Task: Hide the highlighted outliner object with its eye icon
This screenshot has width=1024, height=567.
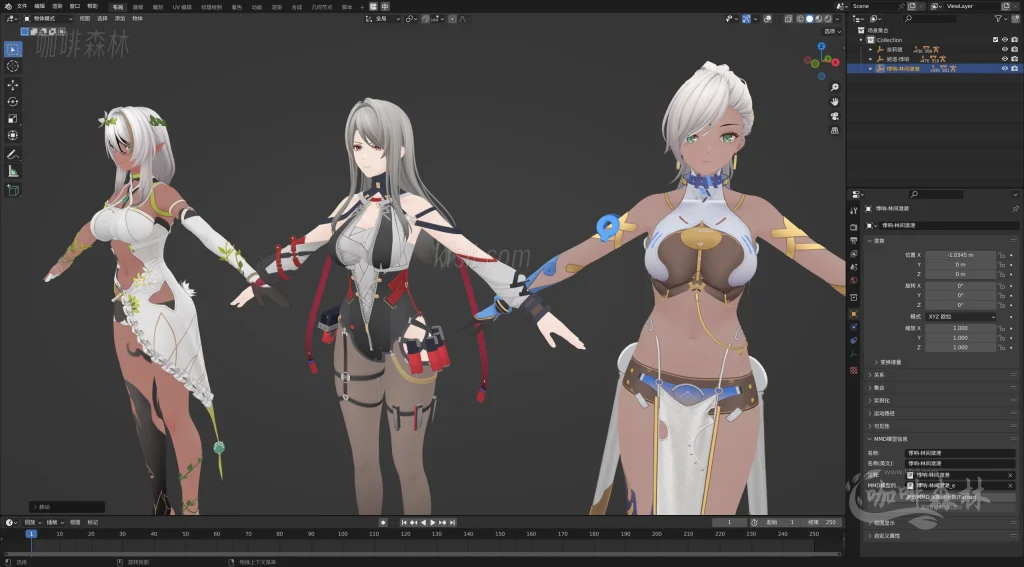Action: point(1005,68)
